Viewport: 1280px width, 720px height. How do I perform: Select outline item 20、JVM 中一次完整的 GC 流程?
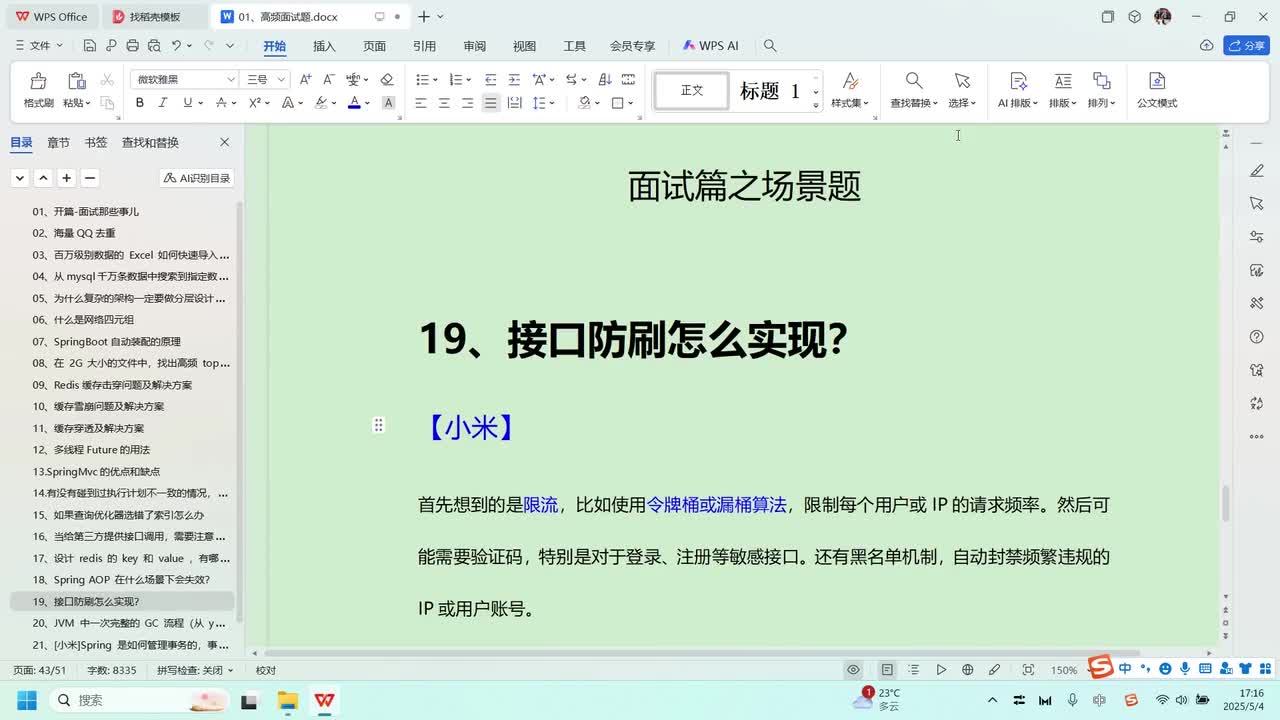(x=122, y=623)
